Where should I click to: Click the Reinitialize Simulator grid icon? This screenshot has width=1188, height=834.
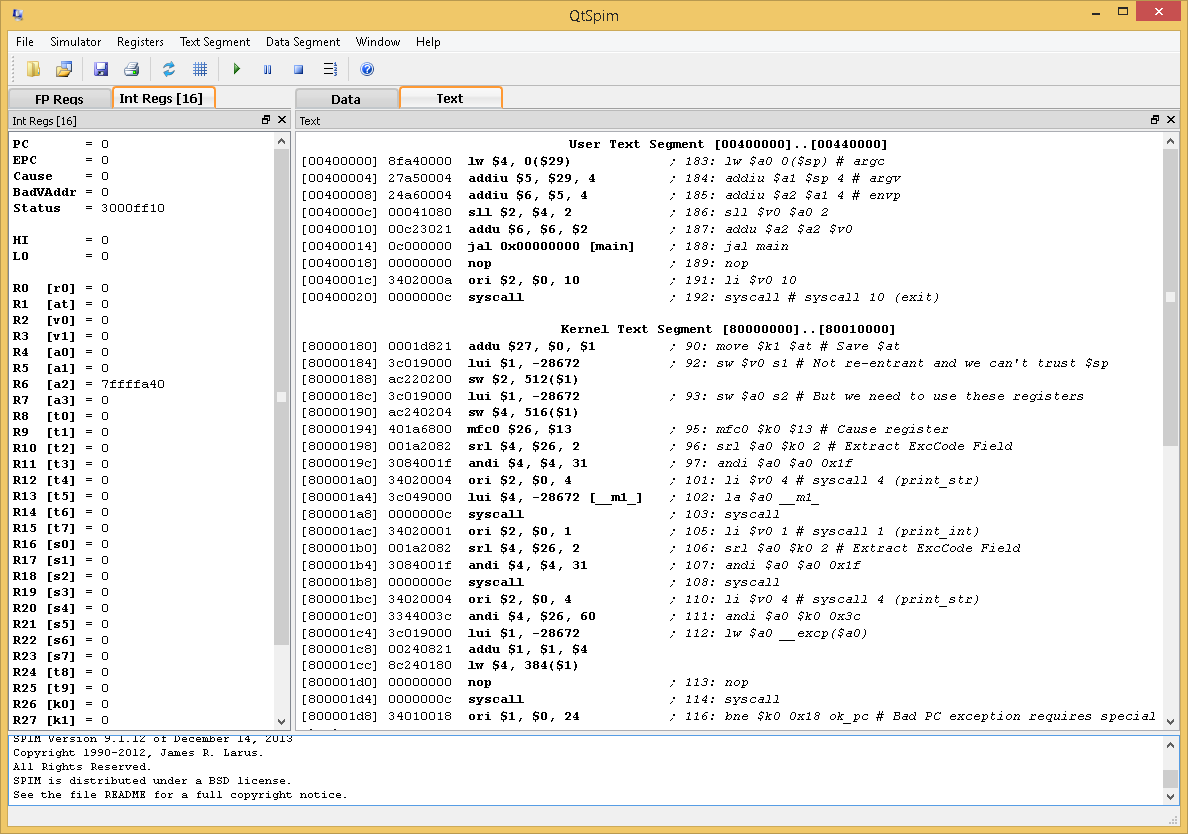pos(199,69)
